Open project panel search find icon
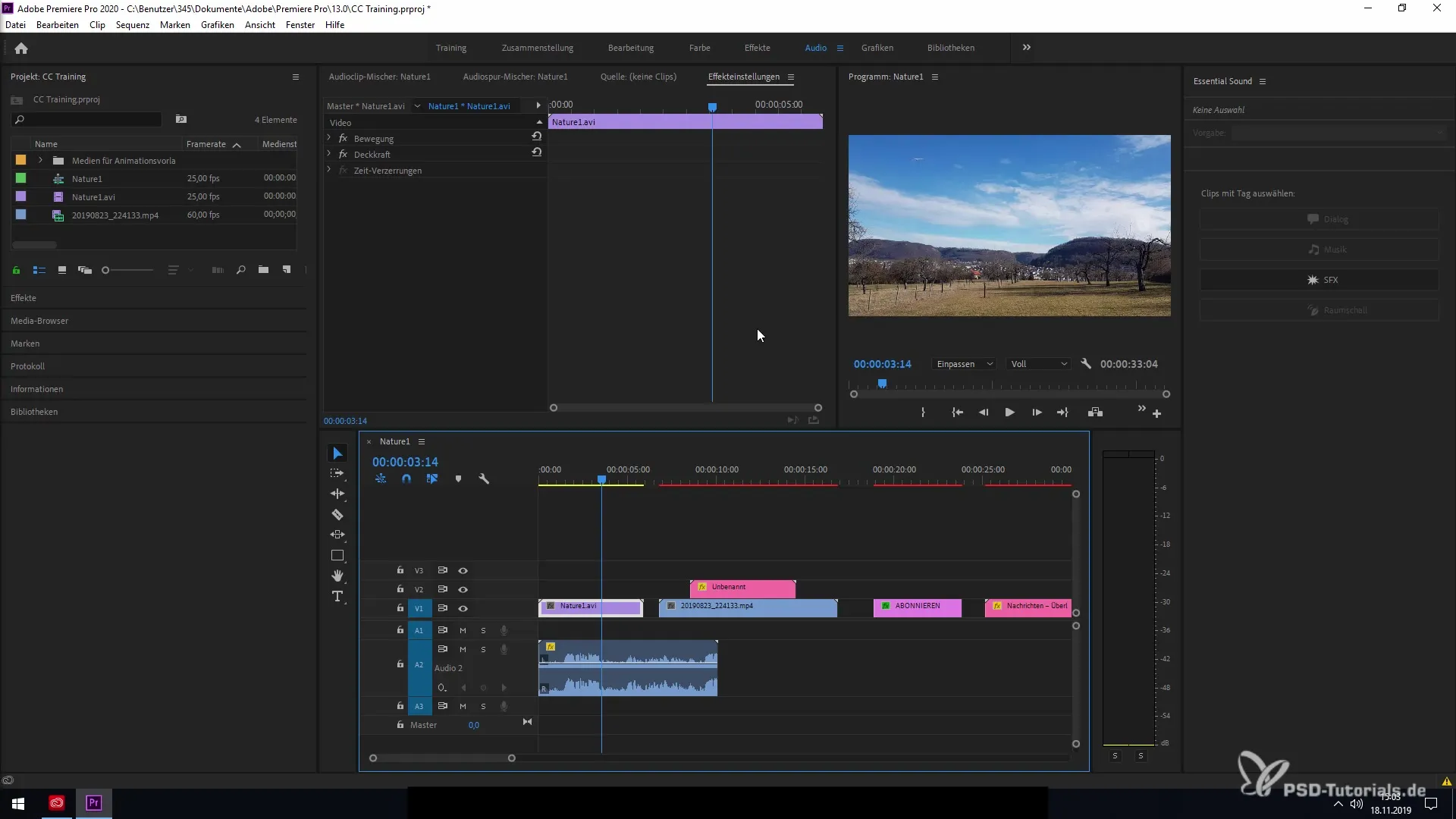Viewport: 1456px width, 819px height. [x=240, y=270]
